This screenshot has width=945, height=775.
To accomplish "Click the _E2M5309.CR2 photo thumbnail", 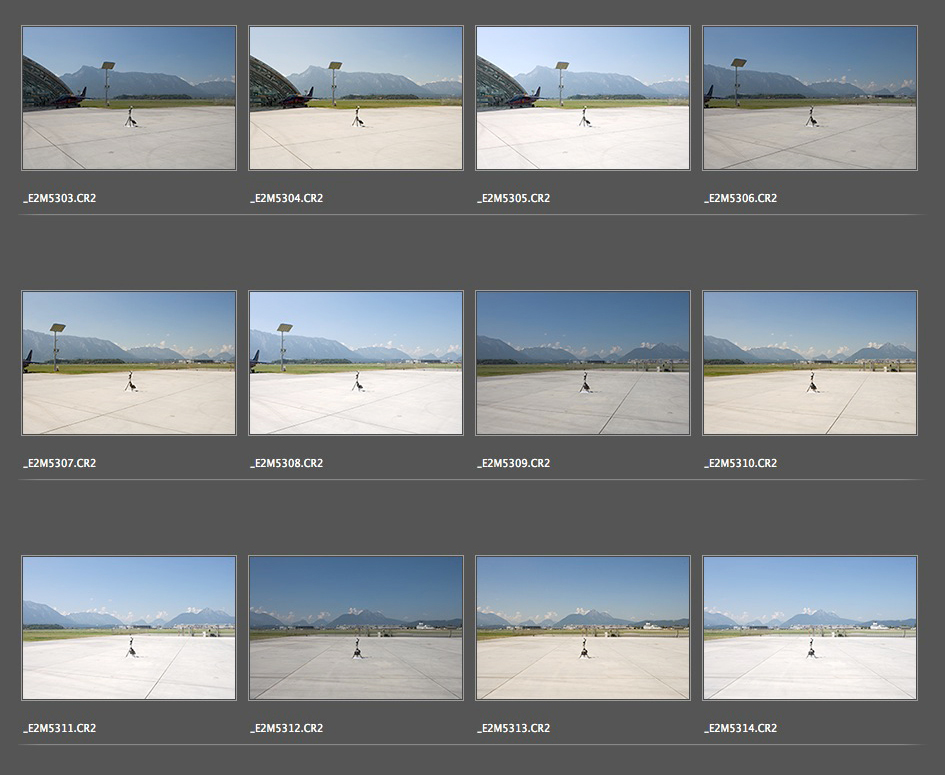I will point(583,363).
